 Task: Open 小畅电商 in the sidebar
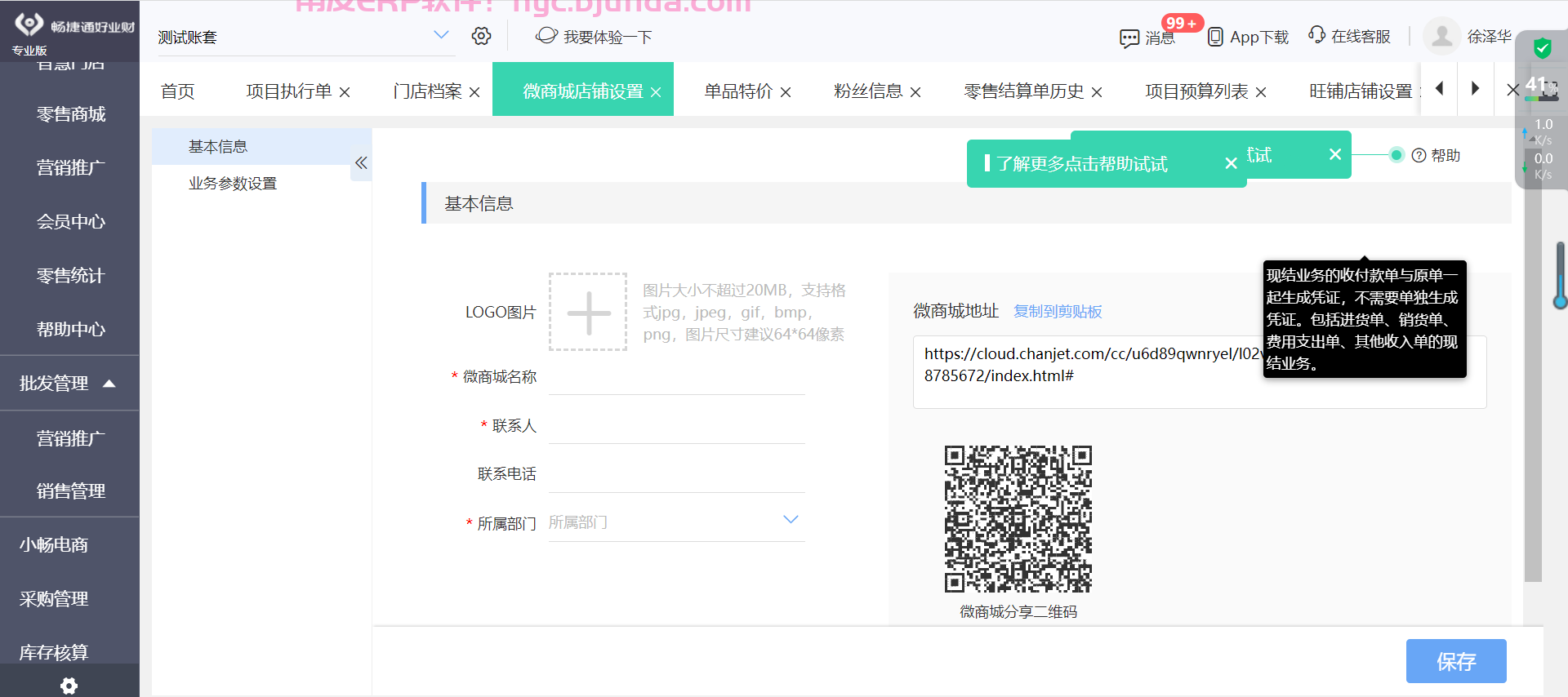pos(54,544)
